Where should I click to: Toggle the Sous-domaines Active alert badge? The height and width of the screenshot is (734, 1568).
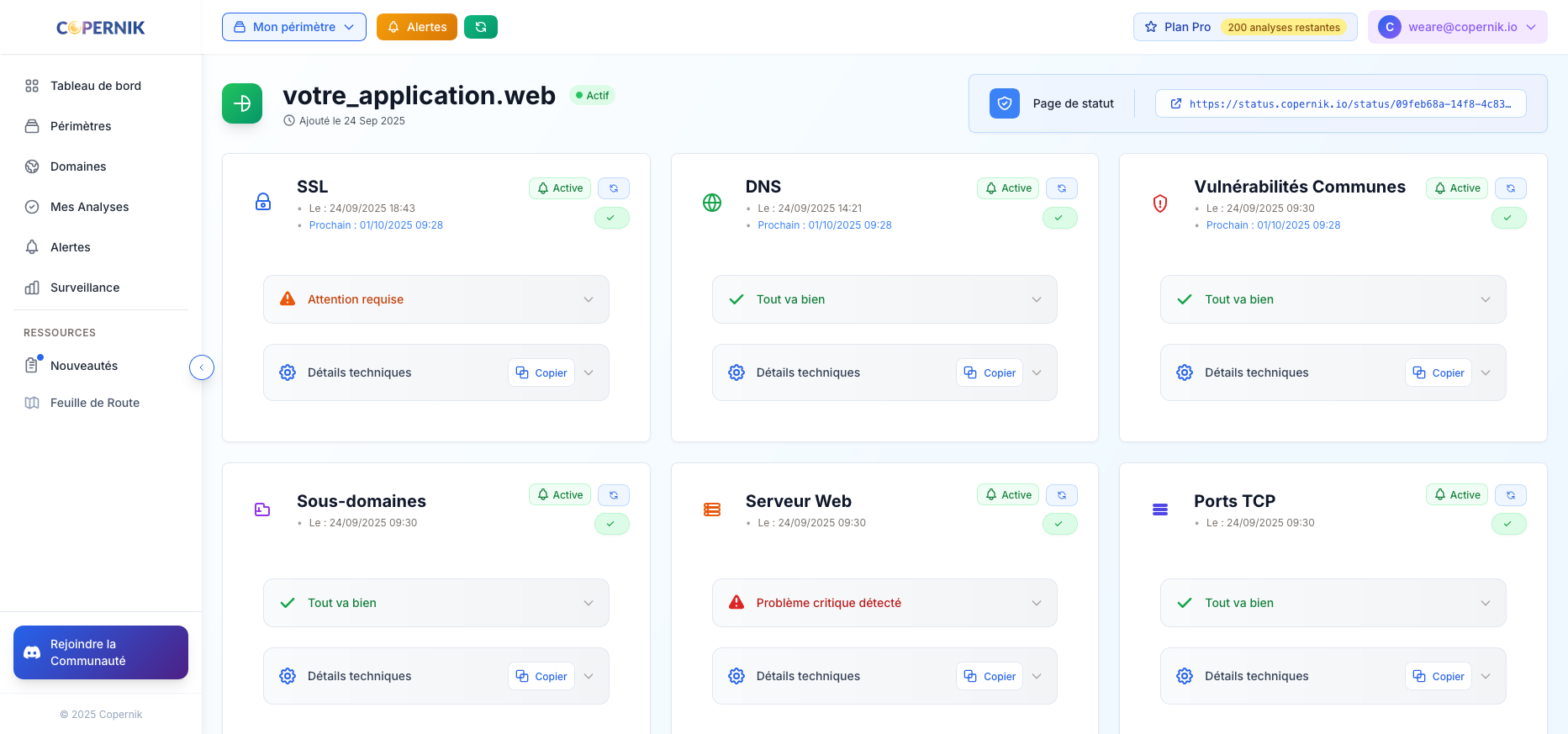point(560,495)
